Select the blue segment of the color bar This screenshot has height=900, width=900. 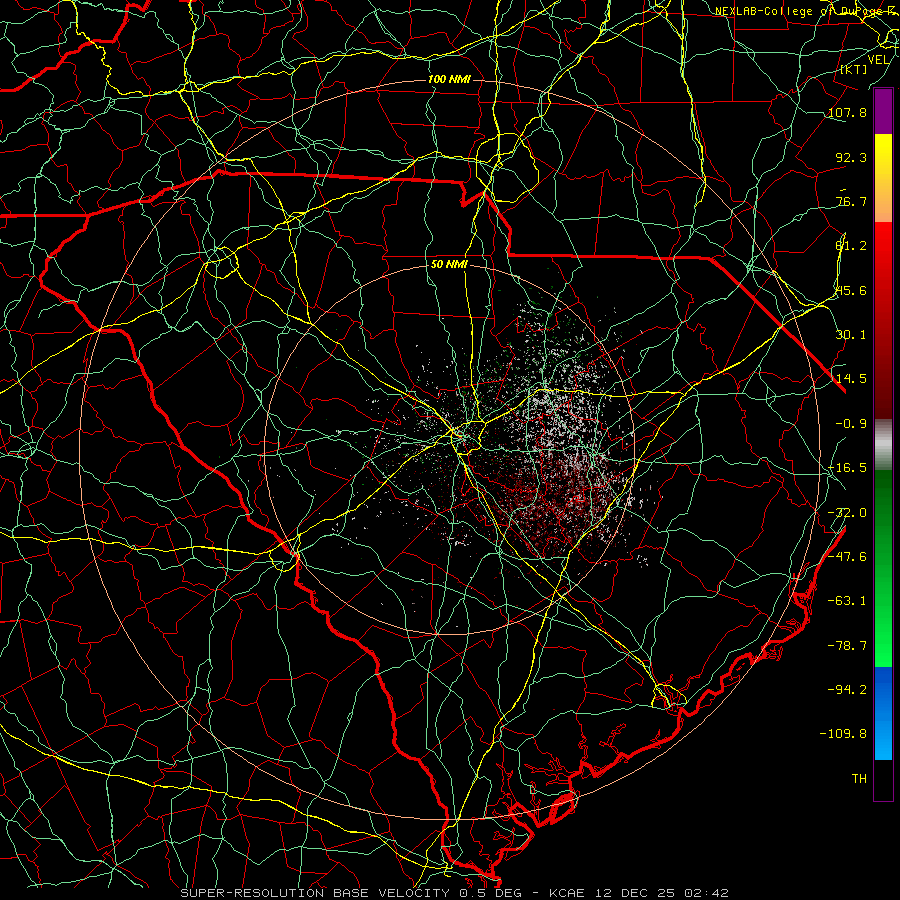(883, 713)
